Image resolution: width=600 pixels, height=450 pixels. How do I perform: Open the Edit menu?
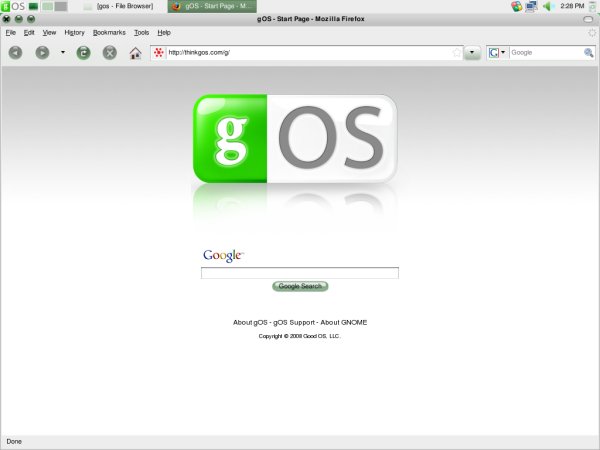[29, 33]
